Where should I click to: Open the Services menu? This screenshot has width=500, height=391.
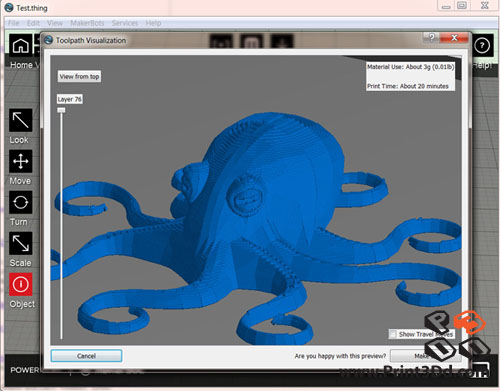[x=125, y=23]
